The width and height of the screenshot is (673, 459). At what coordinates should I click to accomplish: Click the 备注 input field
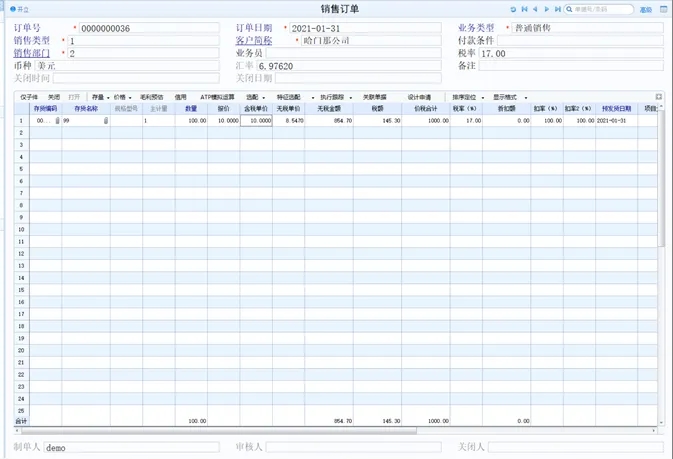pyautogui.click(x=571, y=66)
